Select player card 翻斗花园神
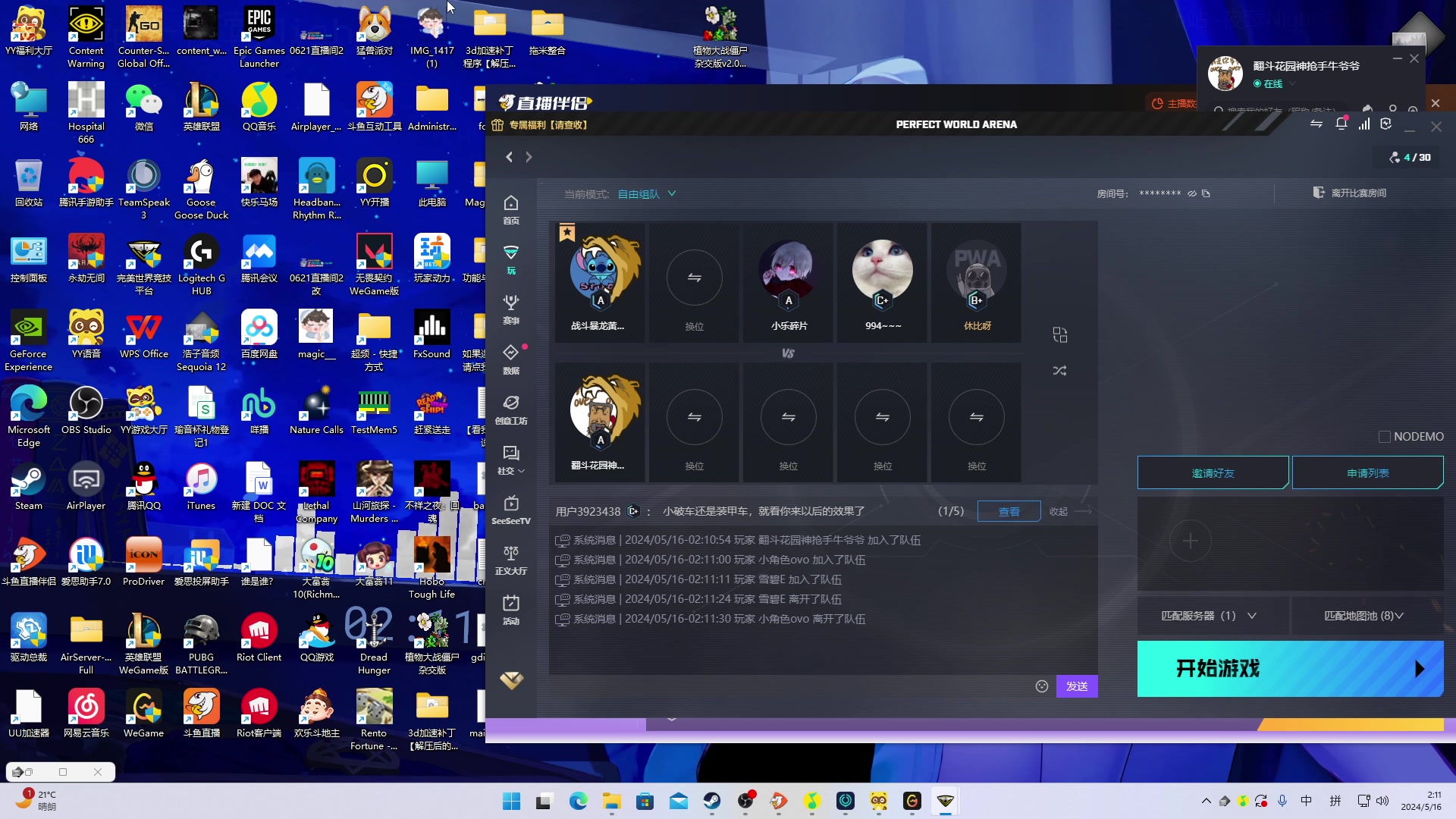 pos(598,422)
